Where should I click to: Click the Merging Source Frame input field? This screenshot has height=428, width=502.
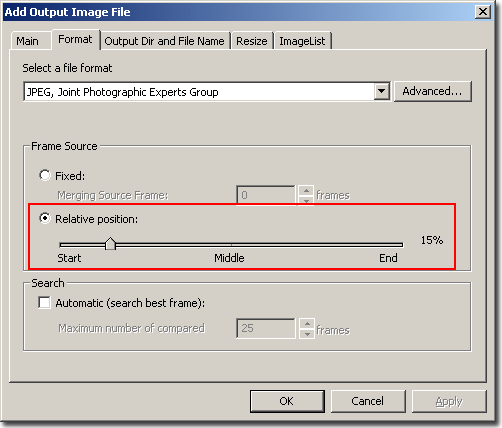click(x=266, y=195)
